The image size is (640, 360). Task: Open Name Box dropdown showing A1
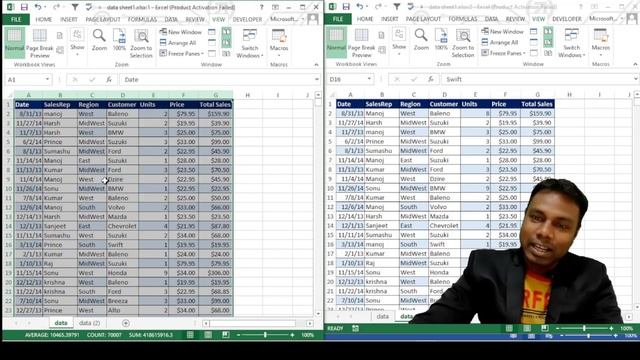[x=47, y=80]
